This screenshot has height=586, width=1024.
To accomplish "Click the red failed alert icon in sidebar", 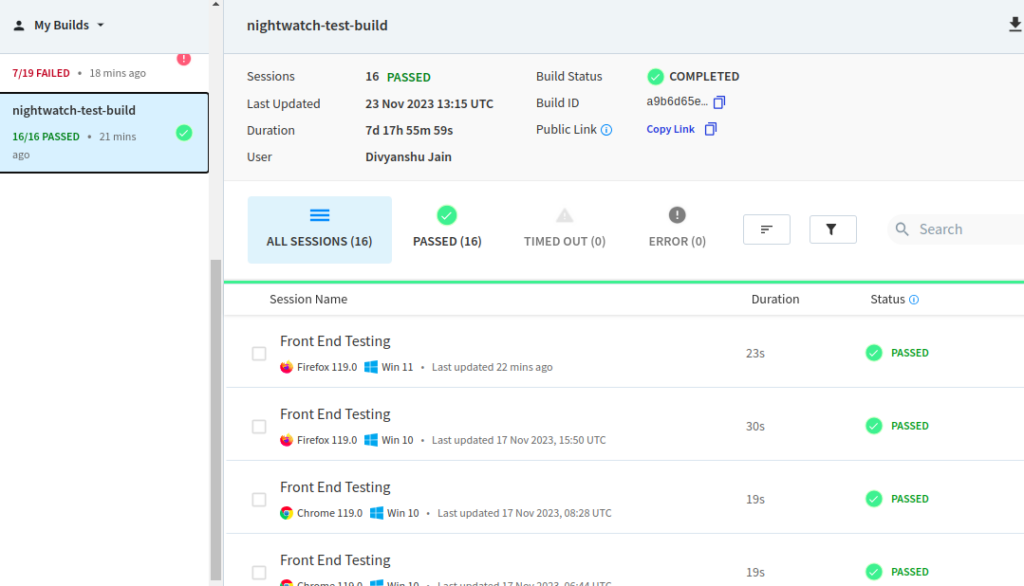I will [x=184, y=59].
